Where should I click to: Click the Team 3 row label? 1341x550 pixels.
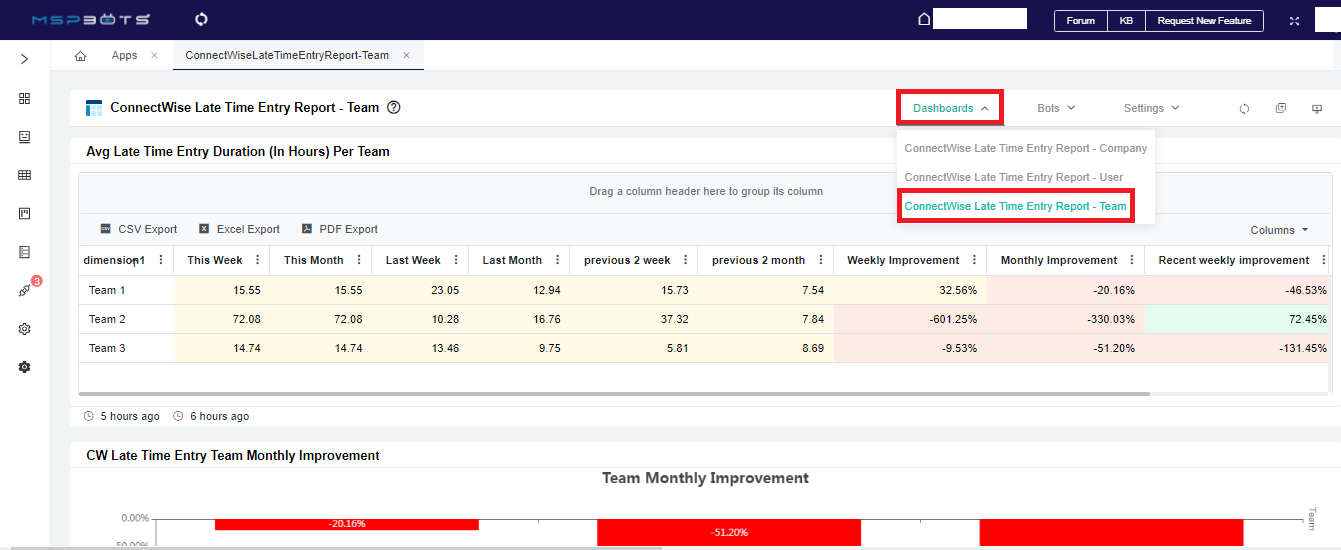click(x=107, y=348)
